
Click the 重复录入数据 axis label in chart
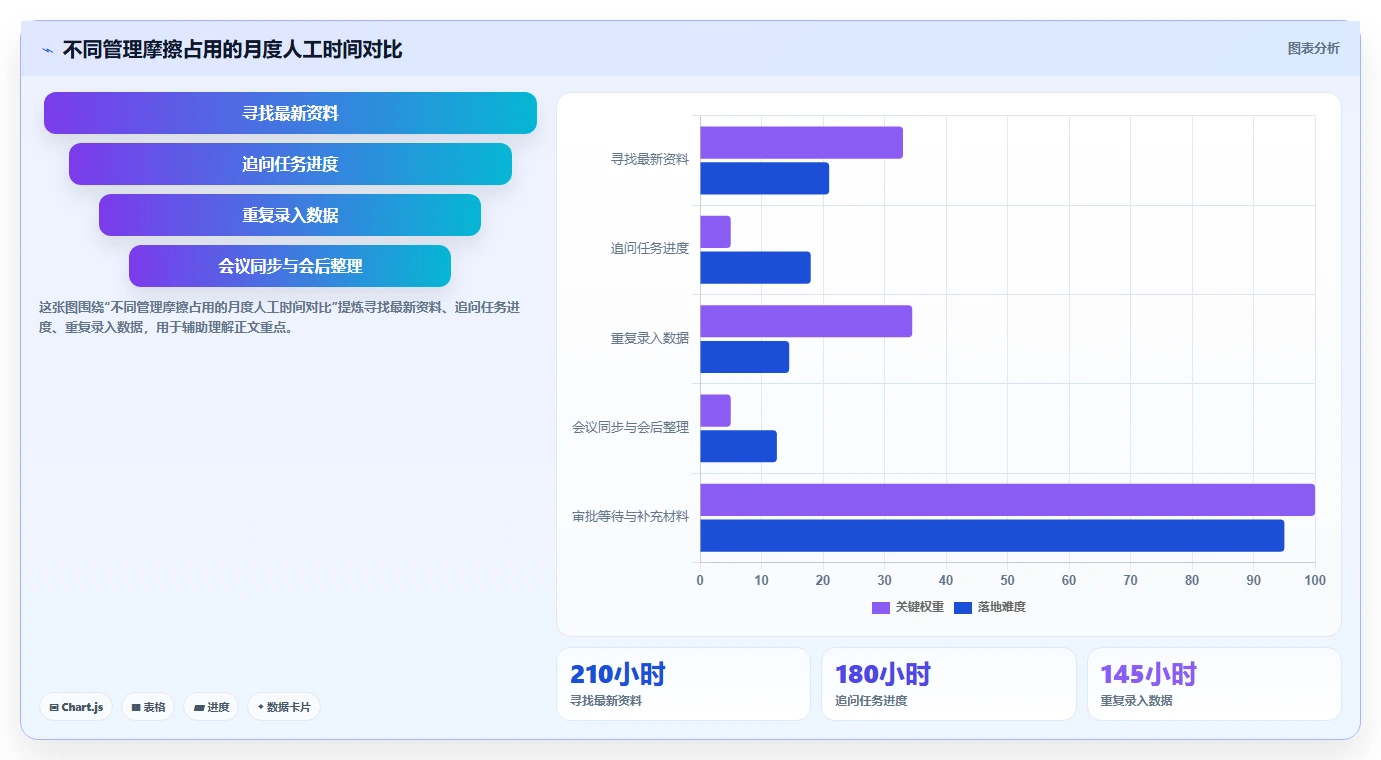[x=650, y=338]
